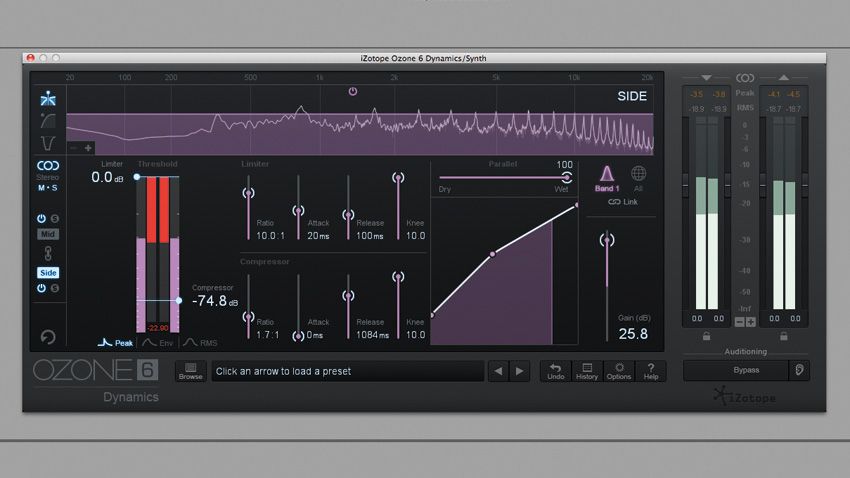Toggle the Side channel power button
This screenshot has width=850, height=478.
pyautogui.click(x=41, y=288)
